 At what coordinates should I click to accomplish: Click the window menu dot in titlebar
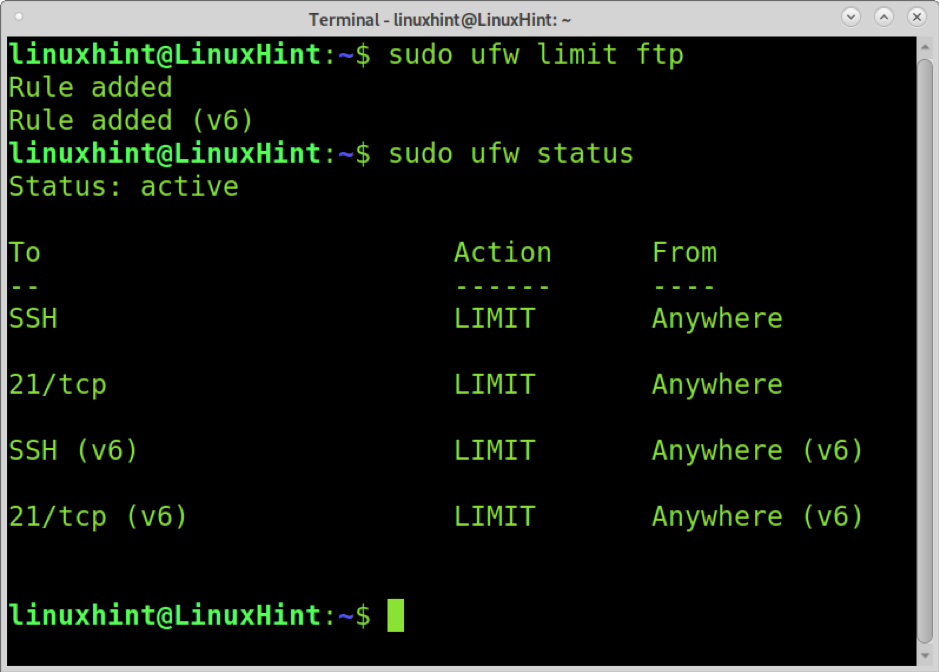point(19,17)
